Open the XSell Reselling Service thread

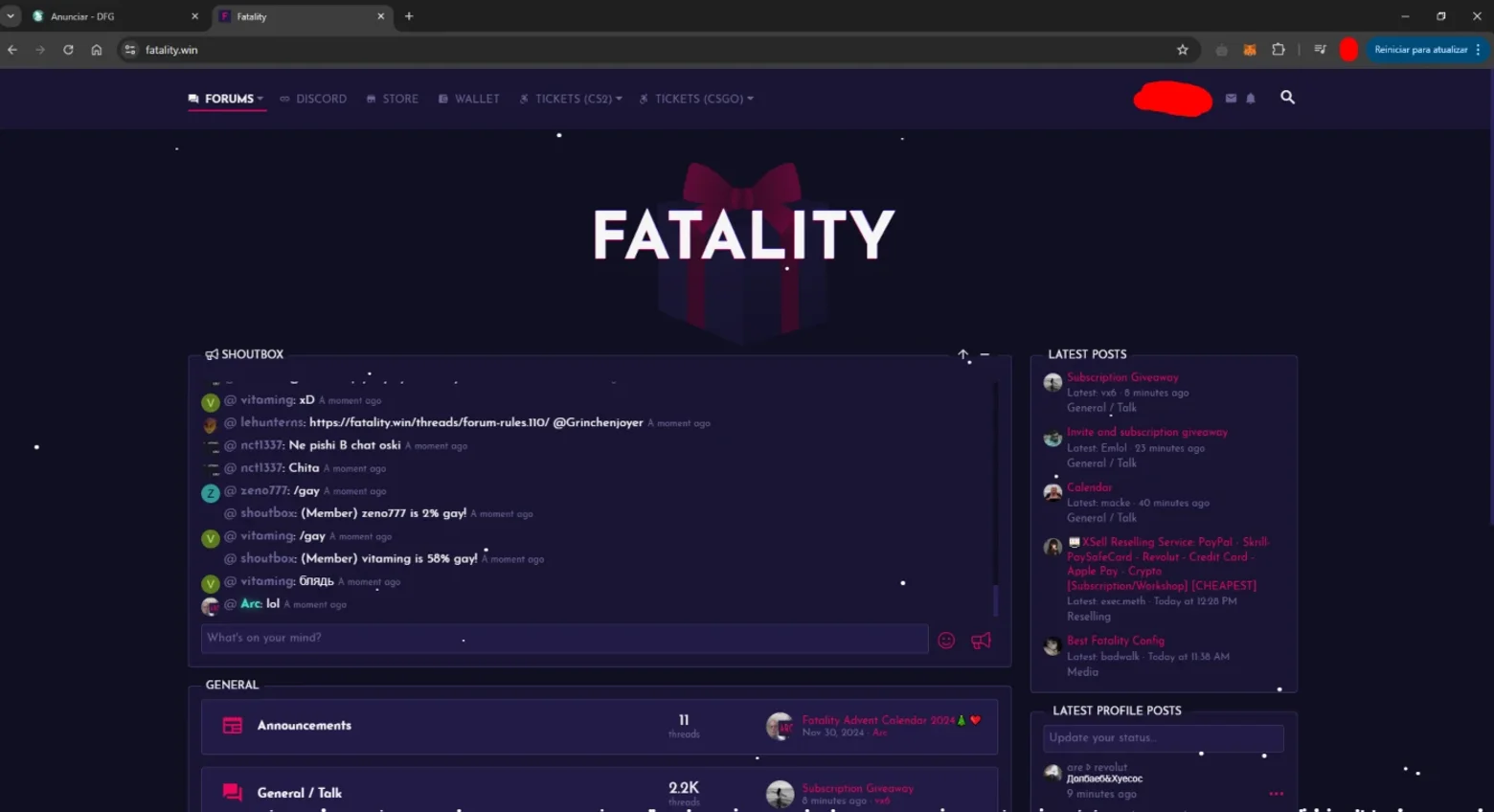[1168, 563]
